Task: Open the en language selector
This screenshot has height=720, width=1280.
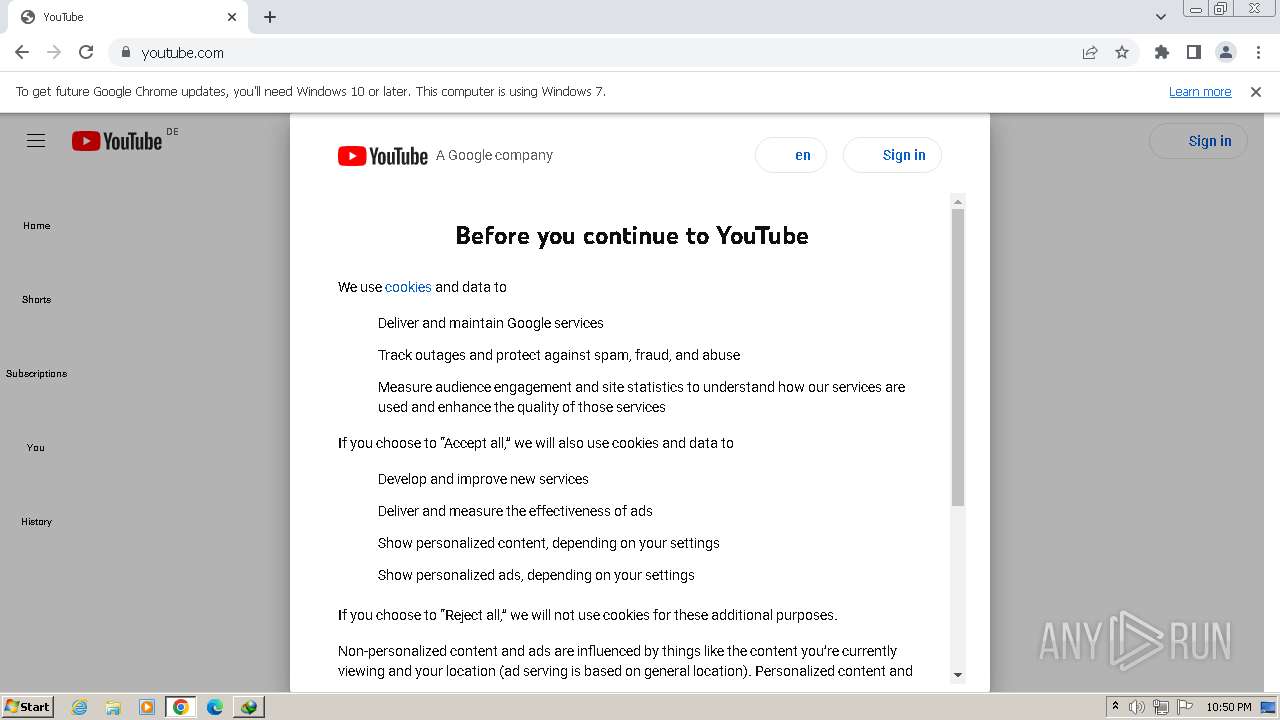Action: coord(791,155)
